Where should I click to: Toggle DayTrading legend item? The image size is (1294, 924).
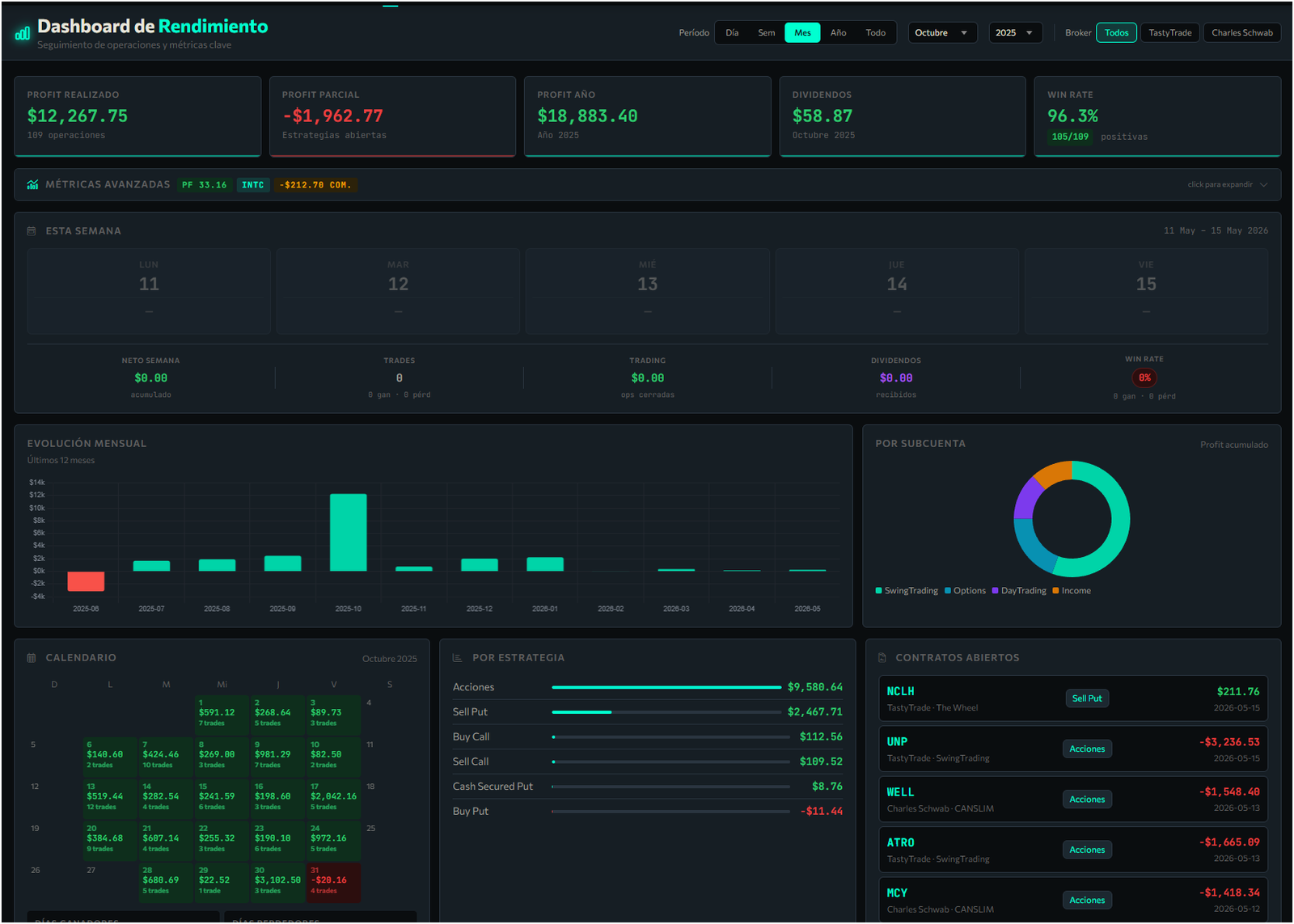coord(1019,591)
